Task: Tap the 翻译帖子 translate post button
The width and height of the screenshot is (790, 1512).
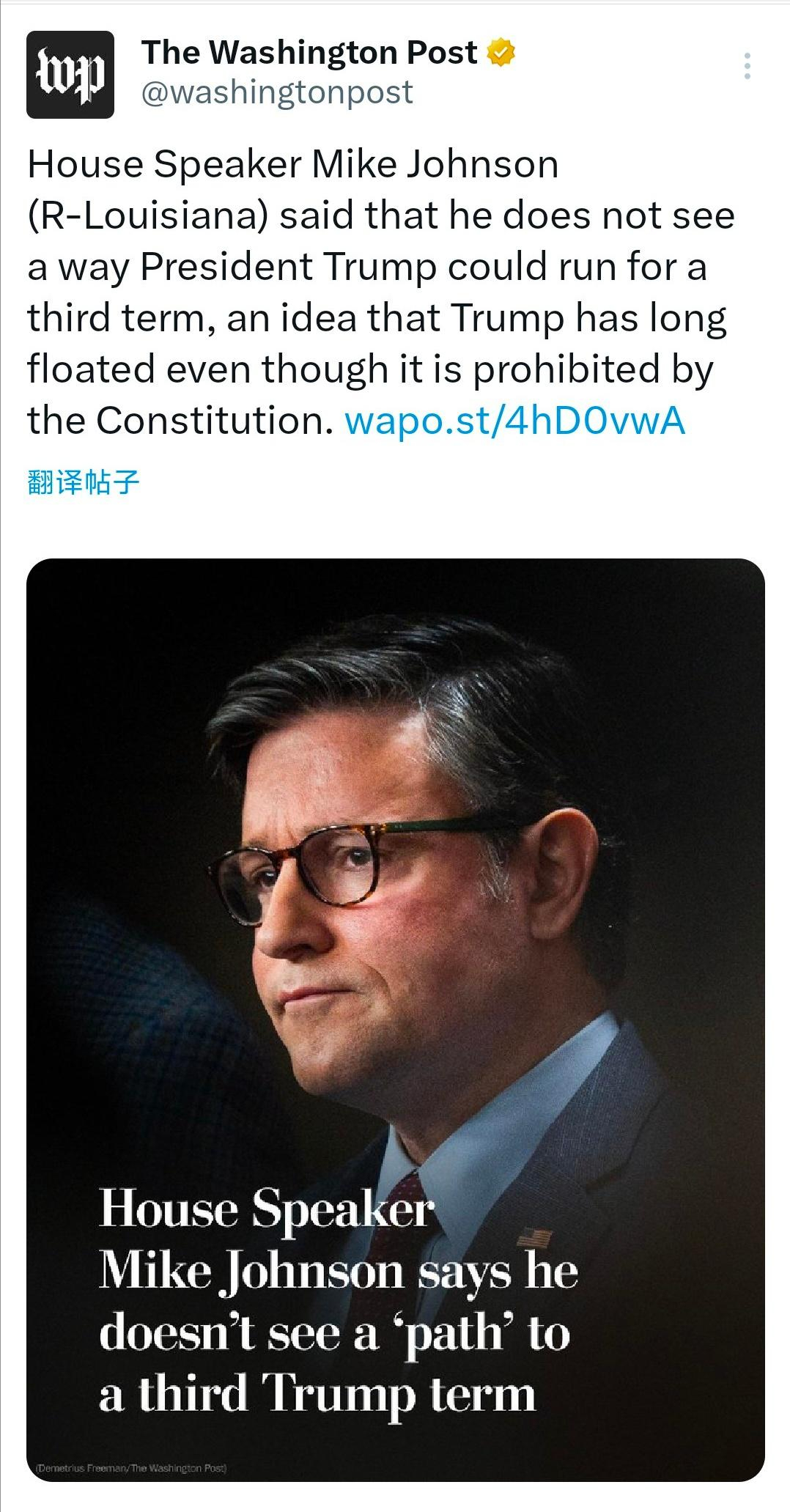Action: point(83,482)
